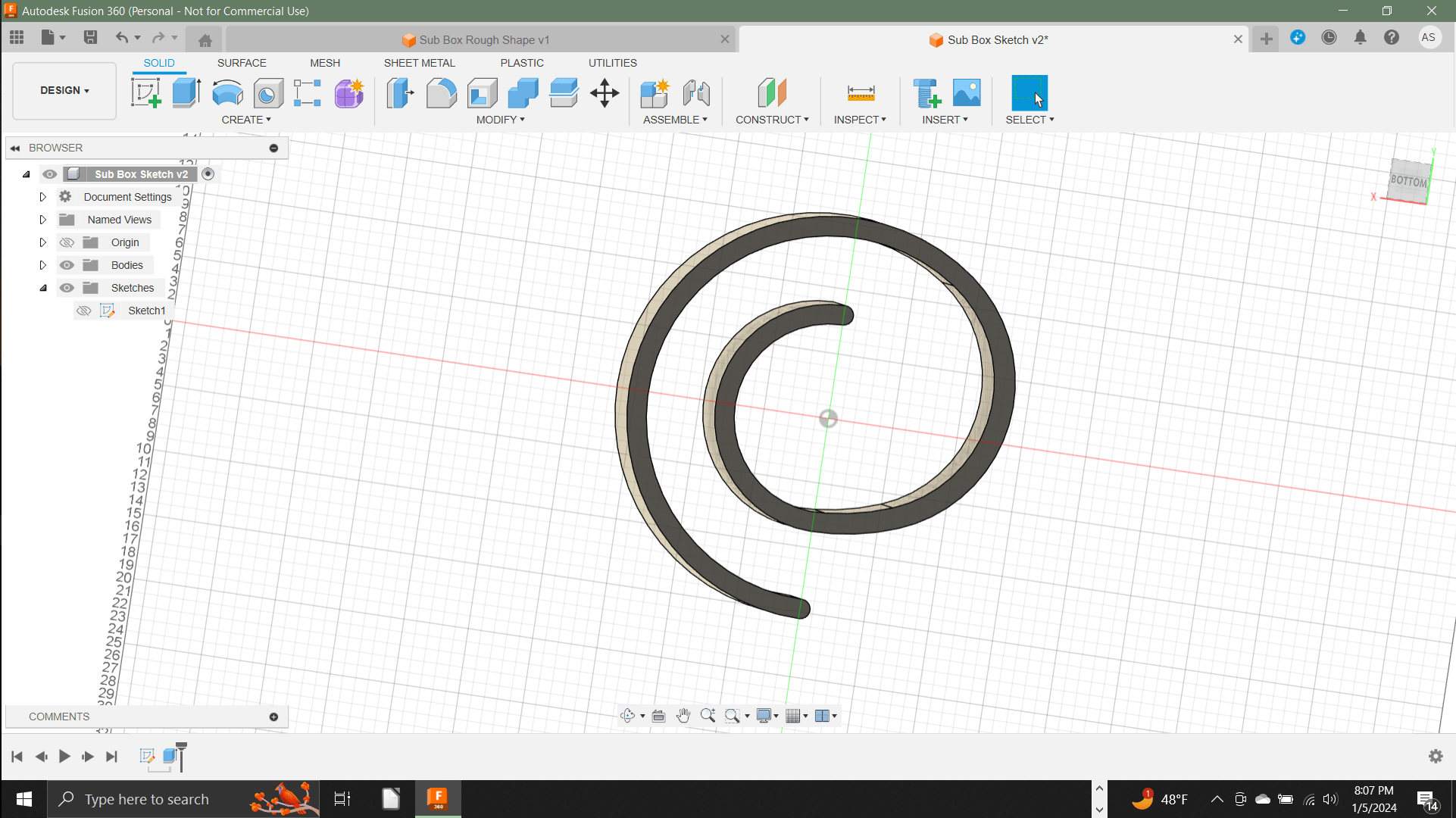Click the Redo arrow
The width and height of the screenshot is (1456, 818).
pyautogui.click(x=158, y=37)
